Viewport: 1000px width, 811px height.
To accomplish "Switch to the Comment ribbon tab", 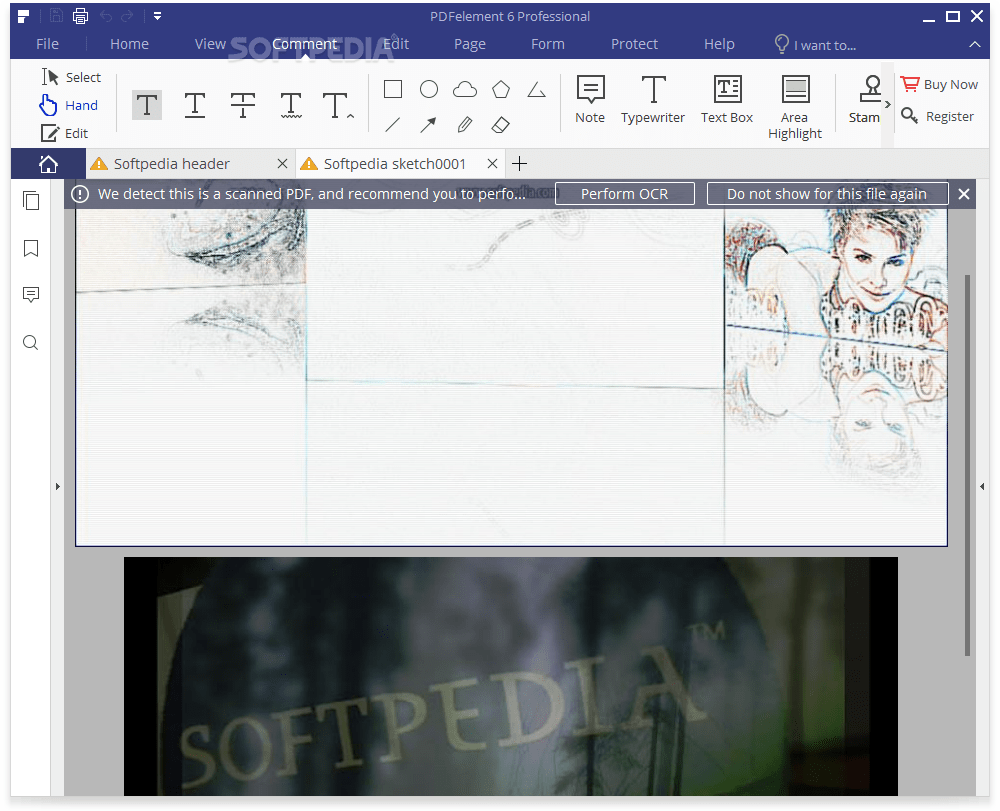I will (304, 44).
